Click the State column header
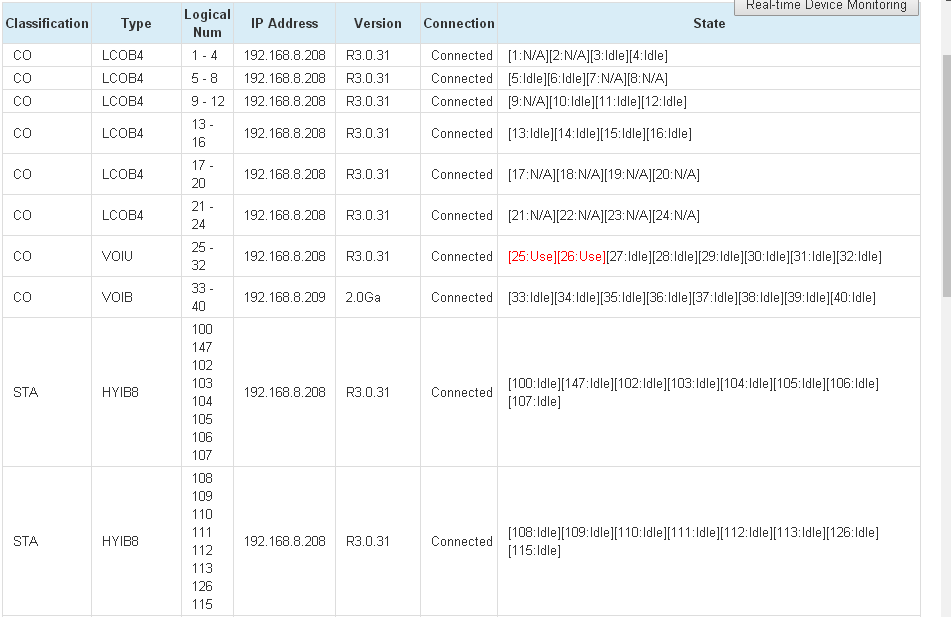This screenshot has width=951, height=617. [x=709, y=23]
